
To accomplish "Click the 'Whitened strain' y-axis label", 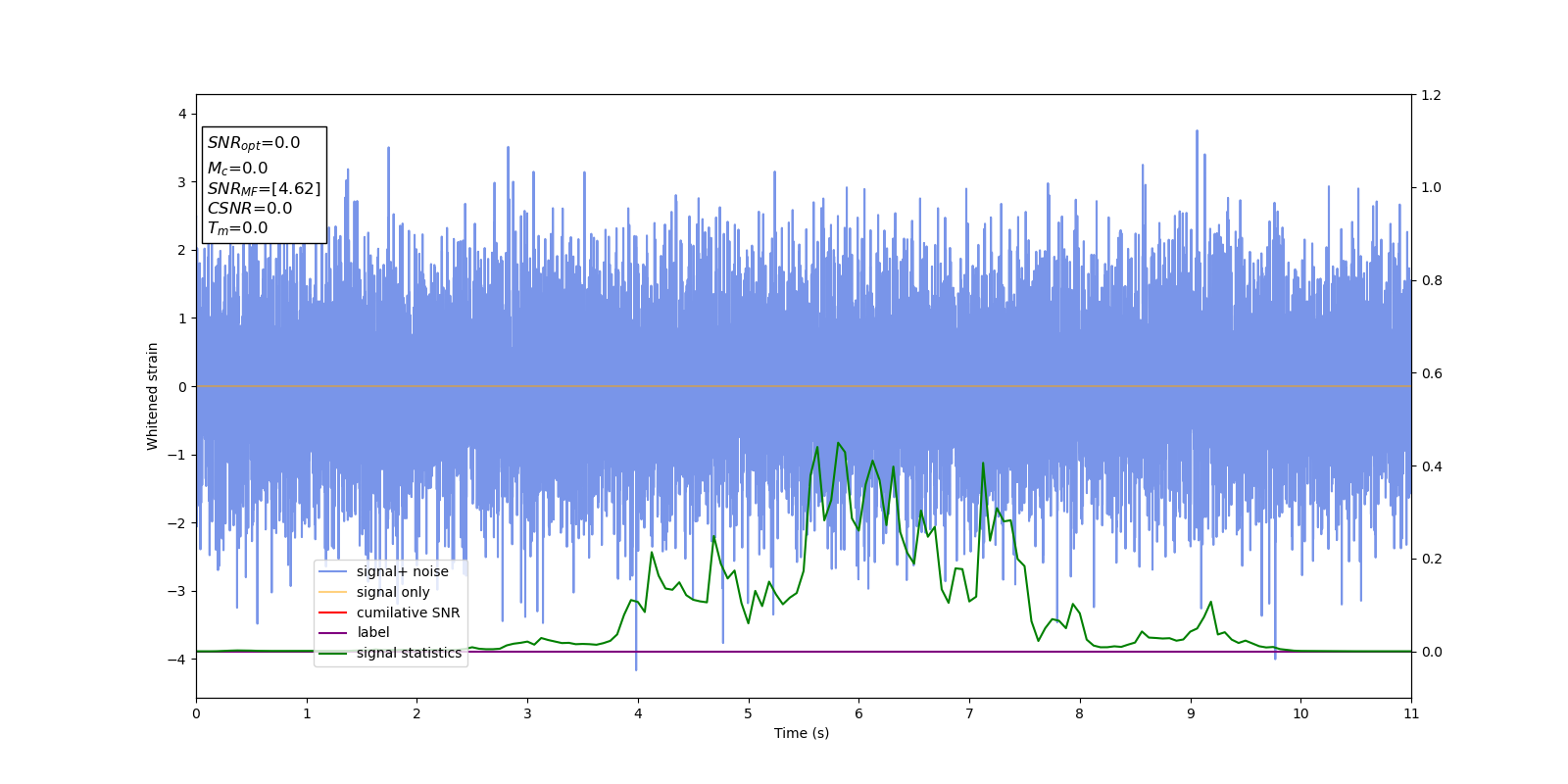I will (153, 396).
